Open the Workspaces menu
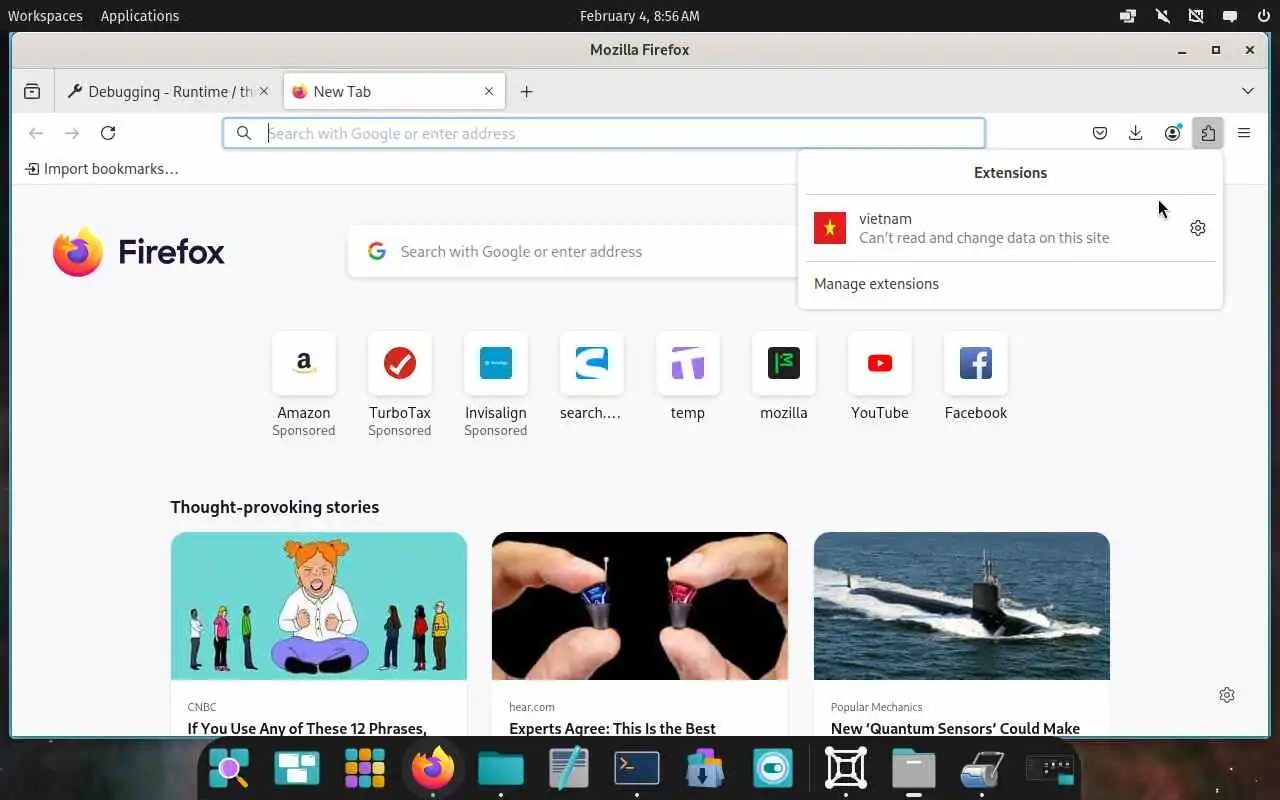1280x800 pixels. pyautogui.click(x=45, y=16)
